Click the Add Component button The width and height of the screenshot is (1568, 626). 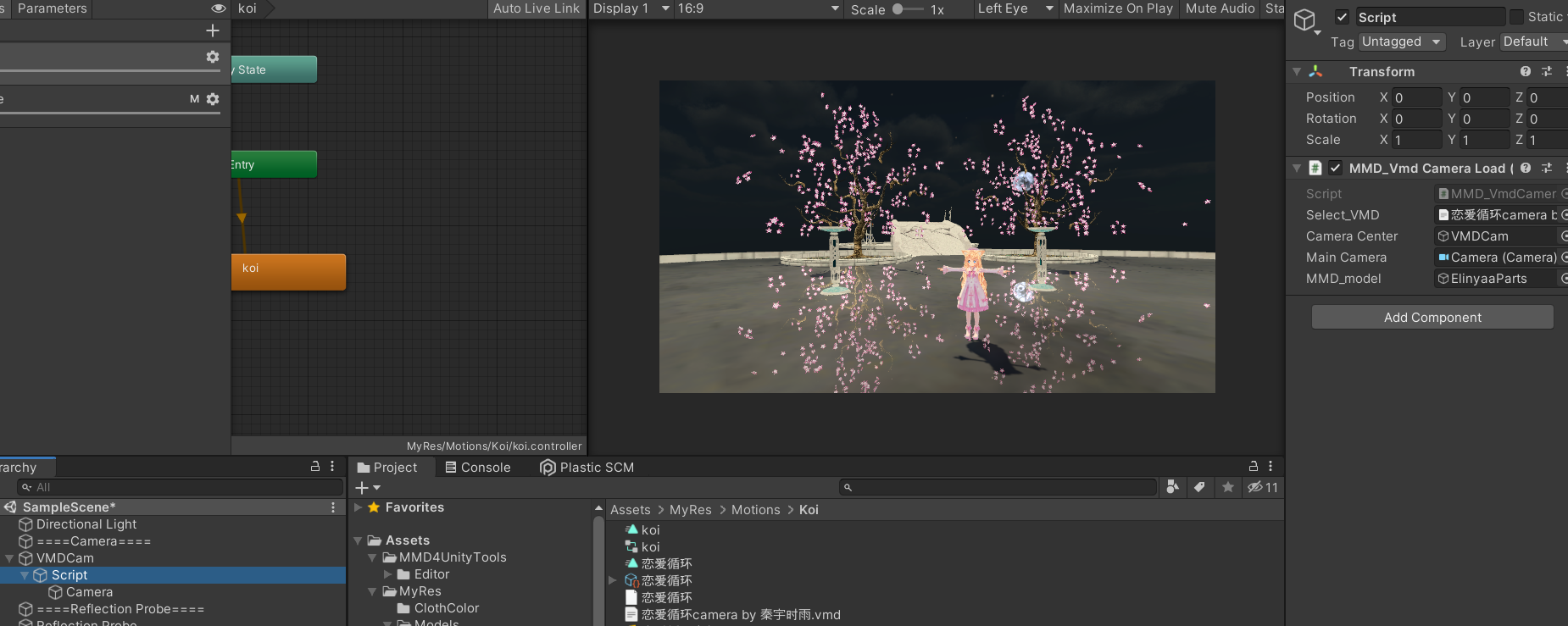pyautogui.click(x=1432, y=318)
